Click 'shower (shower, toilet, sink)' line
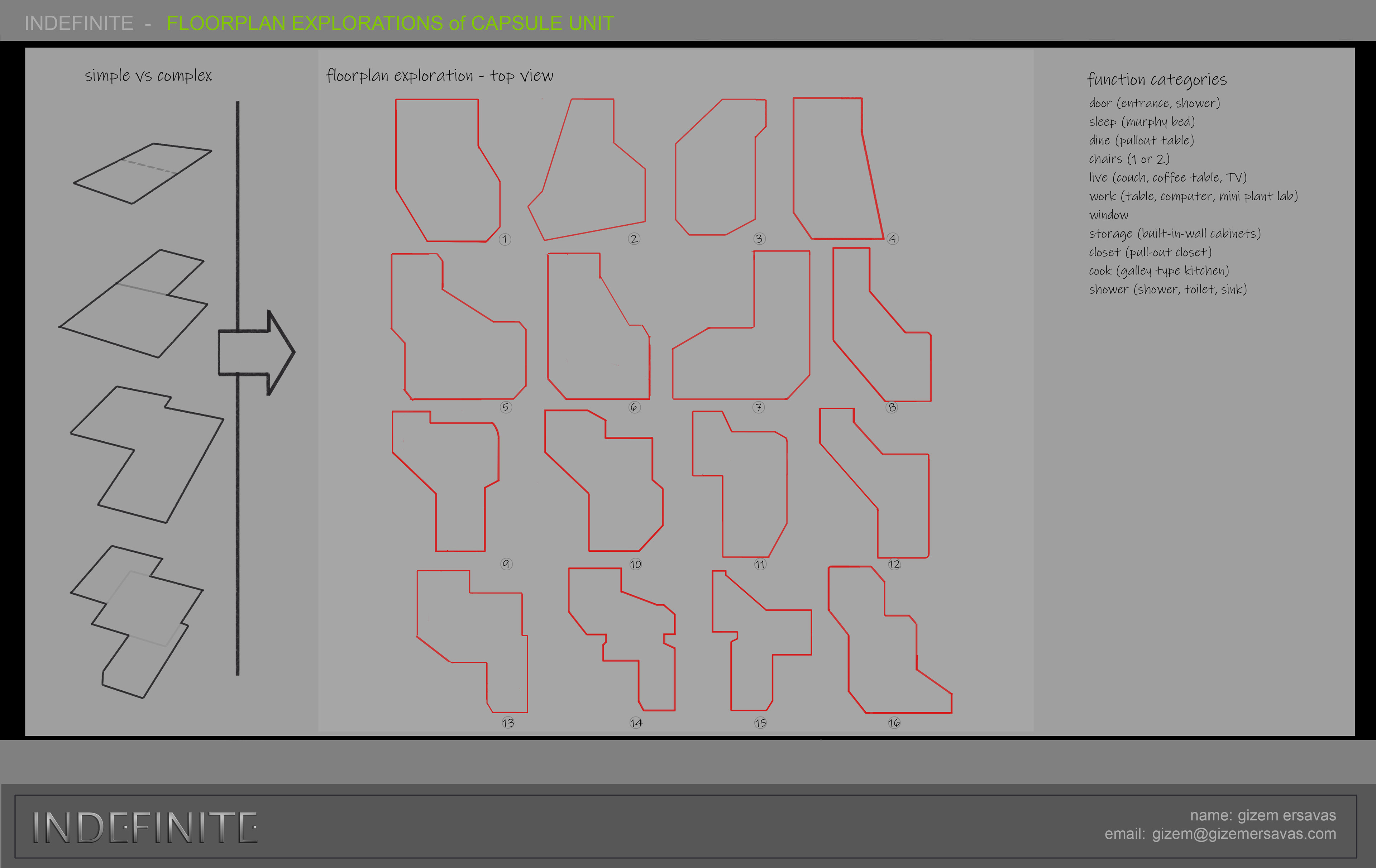Viewport: 1376px width, 868px height. click(x=1167, y=289)
